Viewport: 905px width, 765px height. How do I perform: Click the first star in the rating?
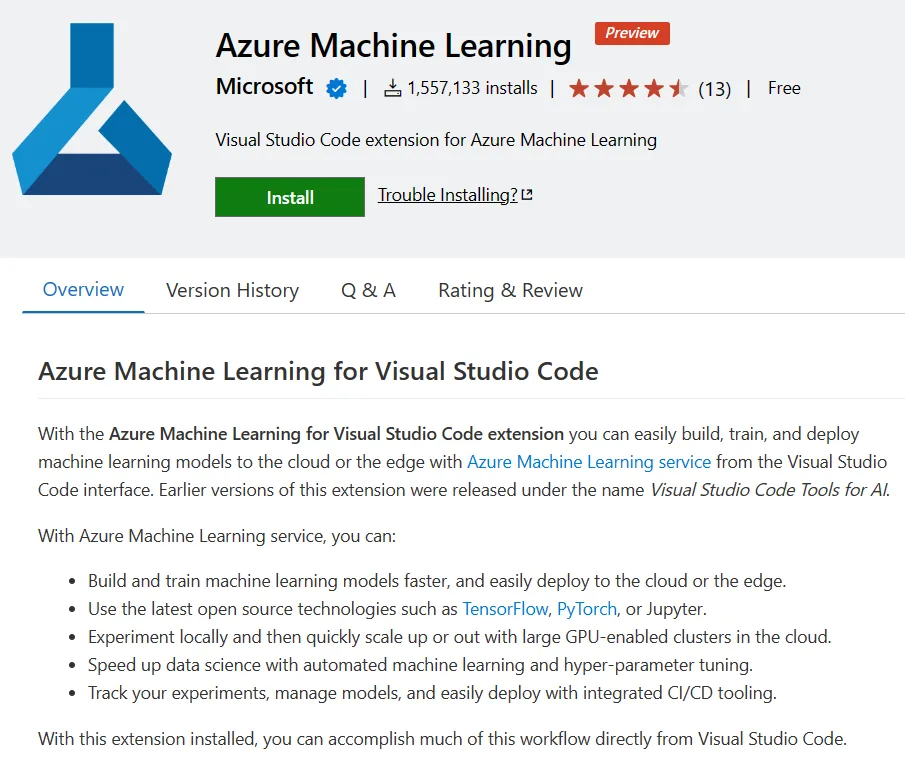click(579, 89)
